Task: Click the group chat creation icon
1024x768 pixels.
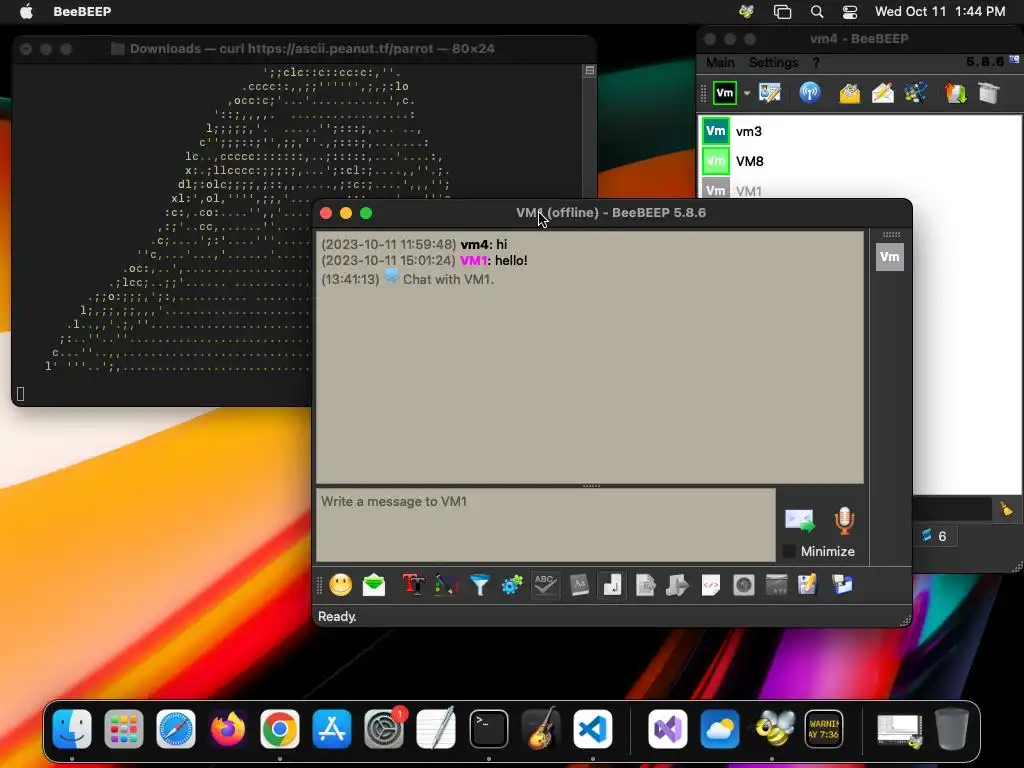Action: click(x=916, y=93)
